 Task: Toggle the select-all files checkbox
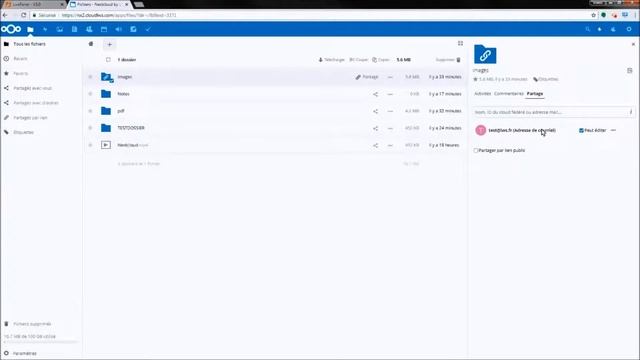click(108, 60)
